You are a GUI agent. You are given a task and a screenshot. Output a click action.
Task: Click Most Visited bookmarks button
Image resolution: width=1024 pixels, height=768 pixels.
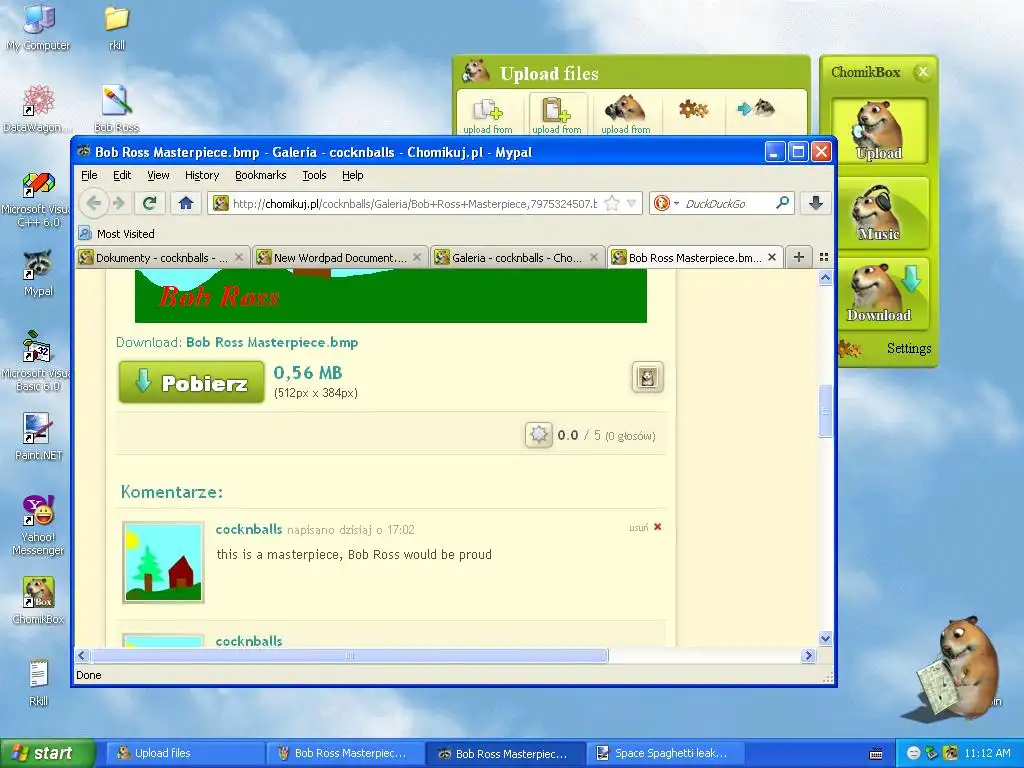pos(117,233)
